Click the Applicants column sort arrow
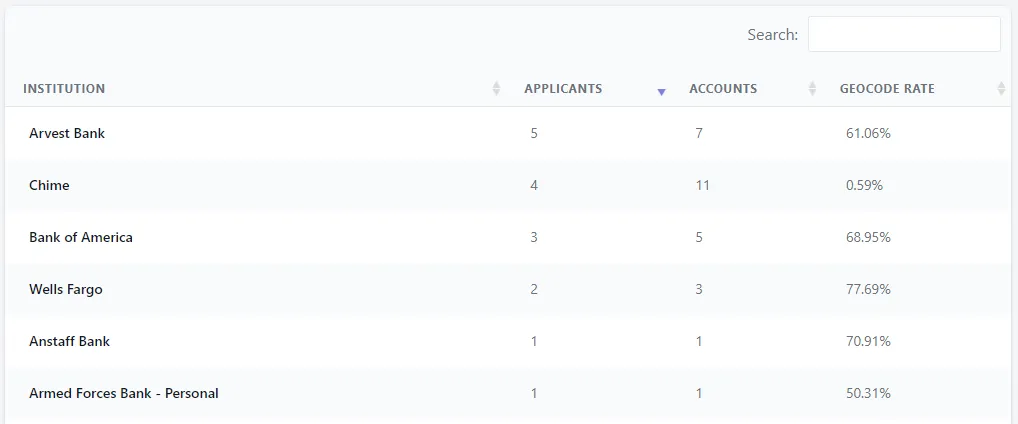1018x424 pixels. pos(661,91)
